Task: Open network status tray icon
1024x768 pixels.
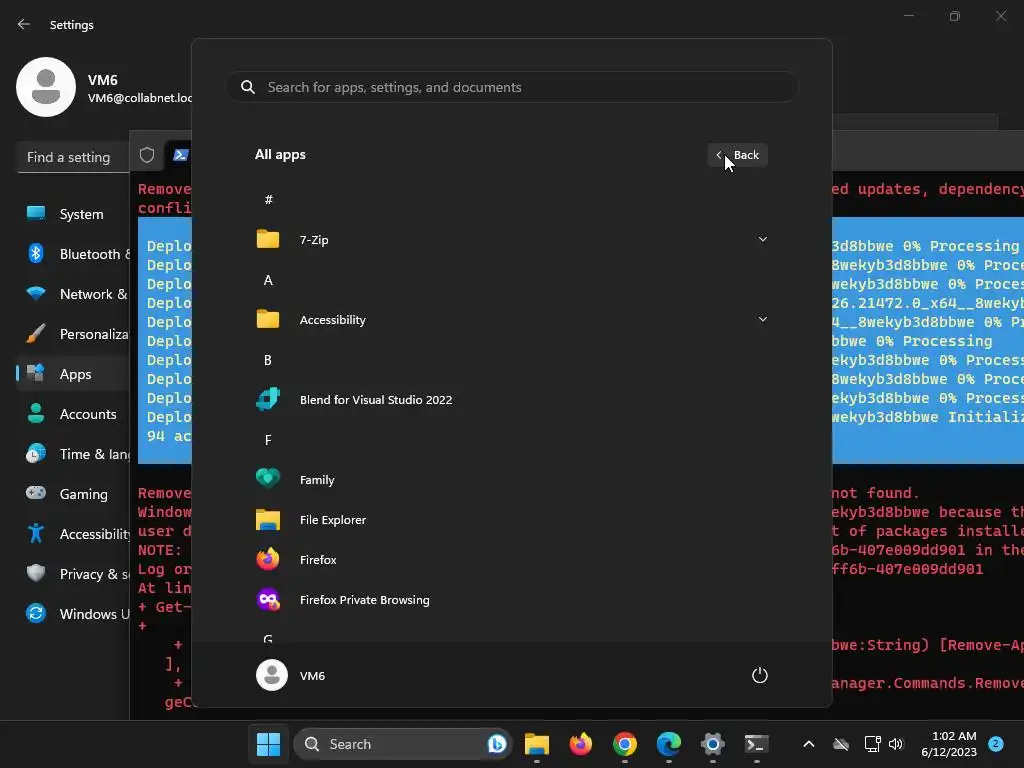Action: tap(872, 744)
